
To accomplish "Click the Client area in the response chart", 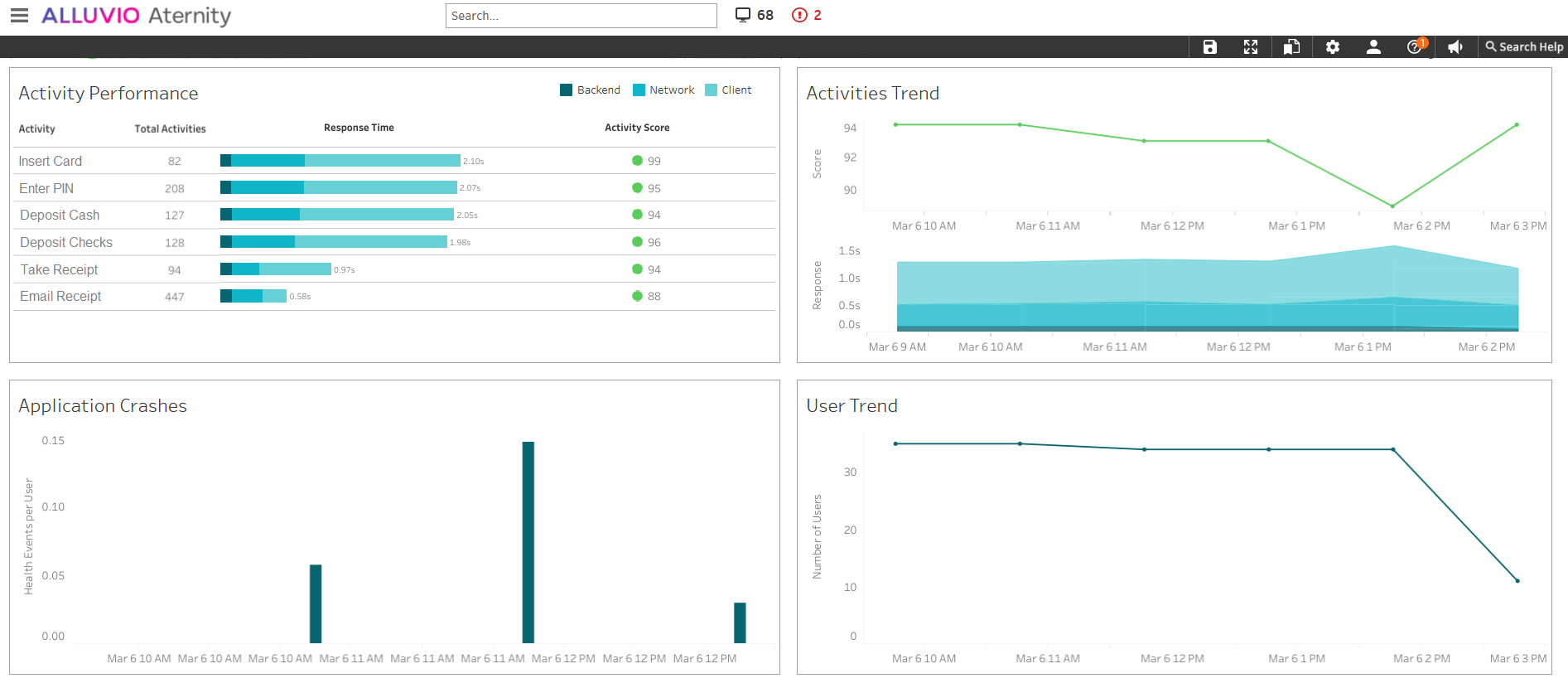I will pos(1208,282).
